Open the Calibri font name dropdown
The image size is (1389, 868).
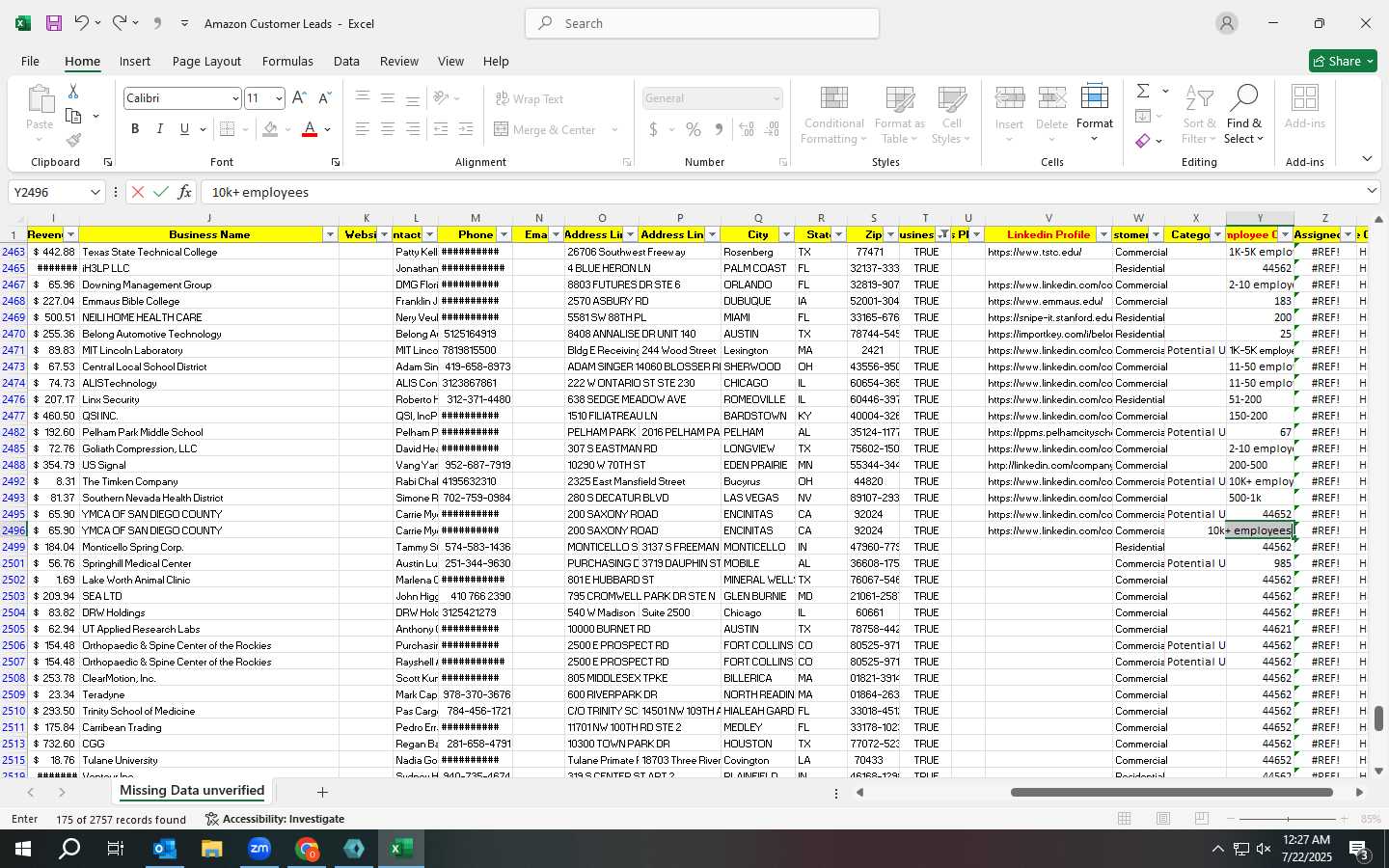click(234, 98)
